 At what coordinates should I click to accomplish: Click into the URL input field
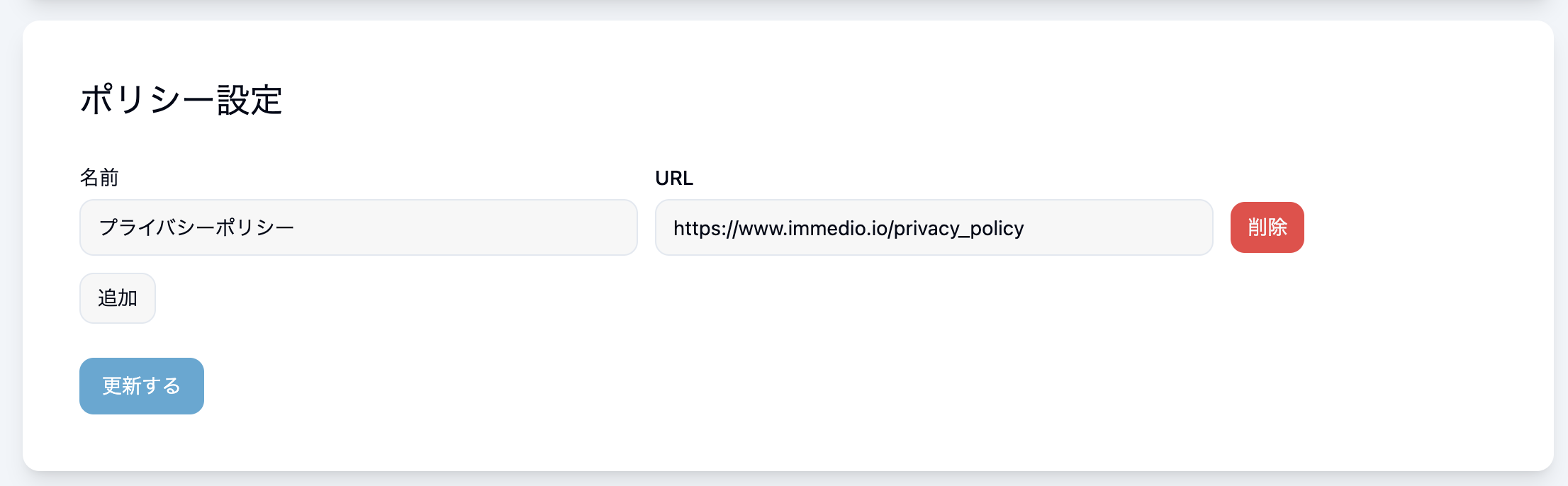coord(934,227)
